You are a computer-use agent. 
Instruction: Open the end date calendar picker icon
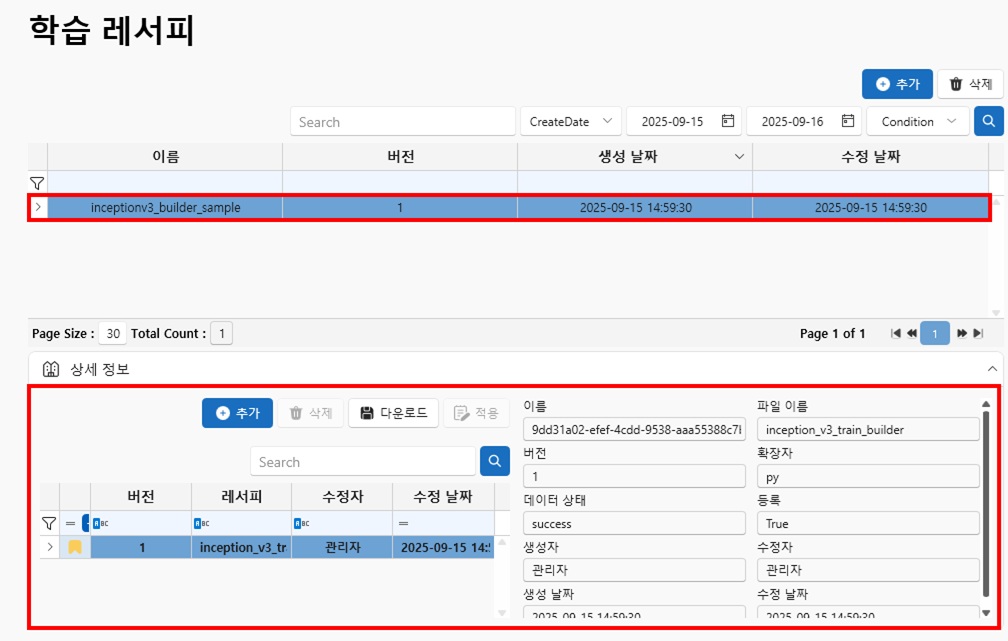848,121
